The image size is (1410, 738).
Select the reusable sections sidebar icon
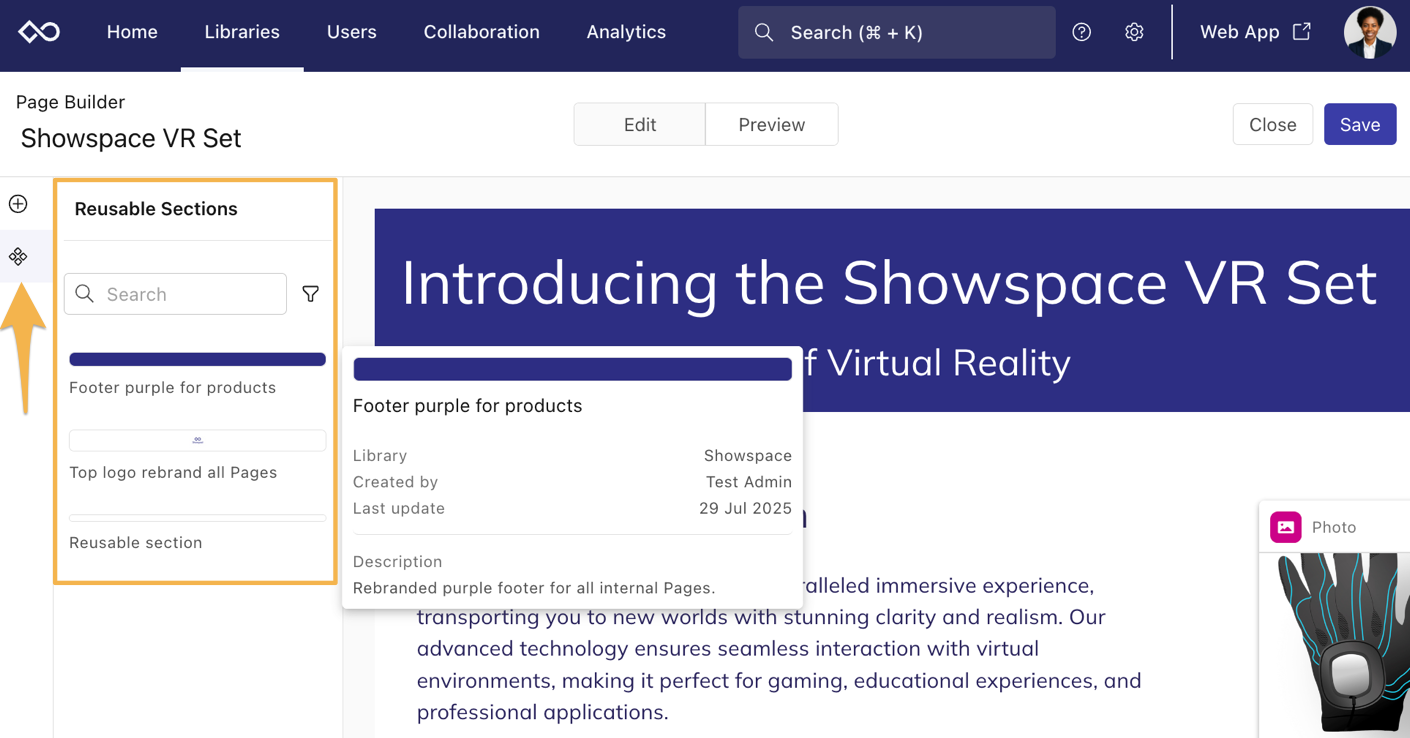coord(18,257)
